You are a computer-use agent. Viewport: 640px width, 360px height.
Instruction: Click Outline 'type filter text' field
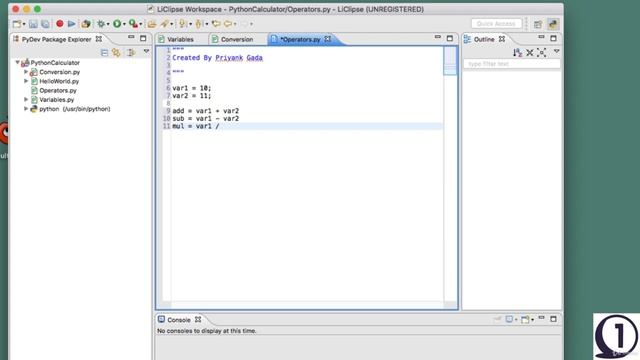pyautogui.click(x=512, y=64)
